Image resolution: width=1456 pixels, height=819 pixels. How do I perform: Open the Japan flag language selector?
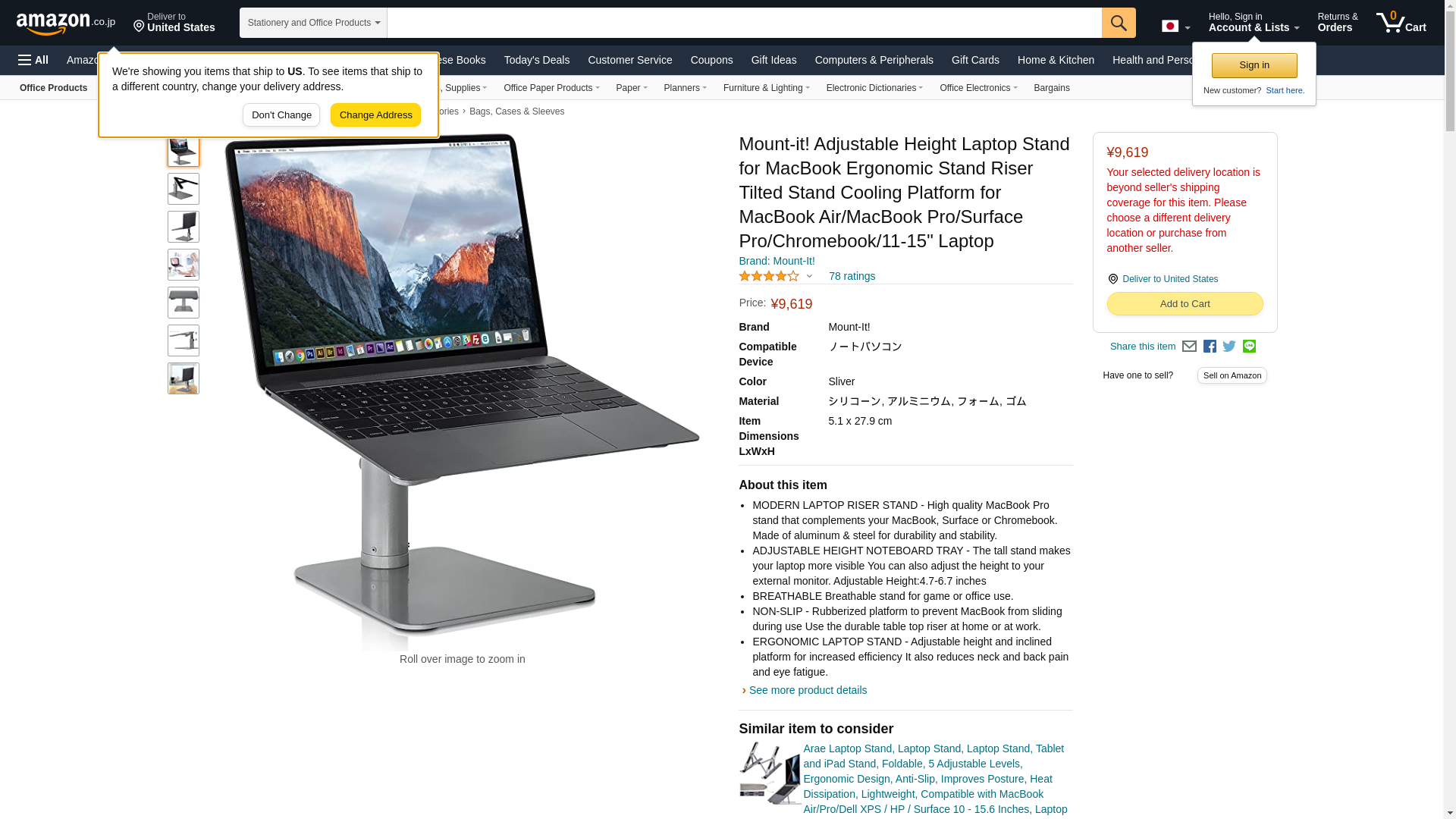[1175, 27]
